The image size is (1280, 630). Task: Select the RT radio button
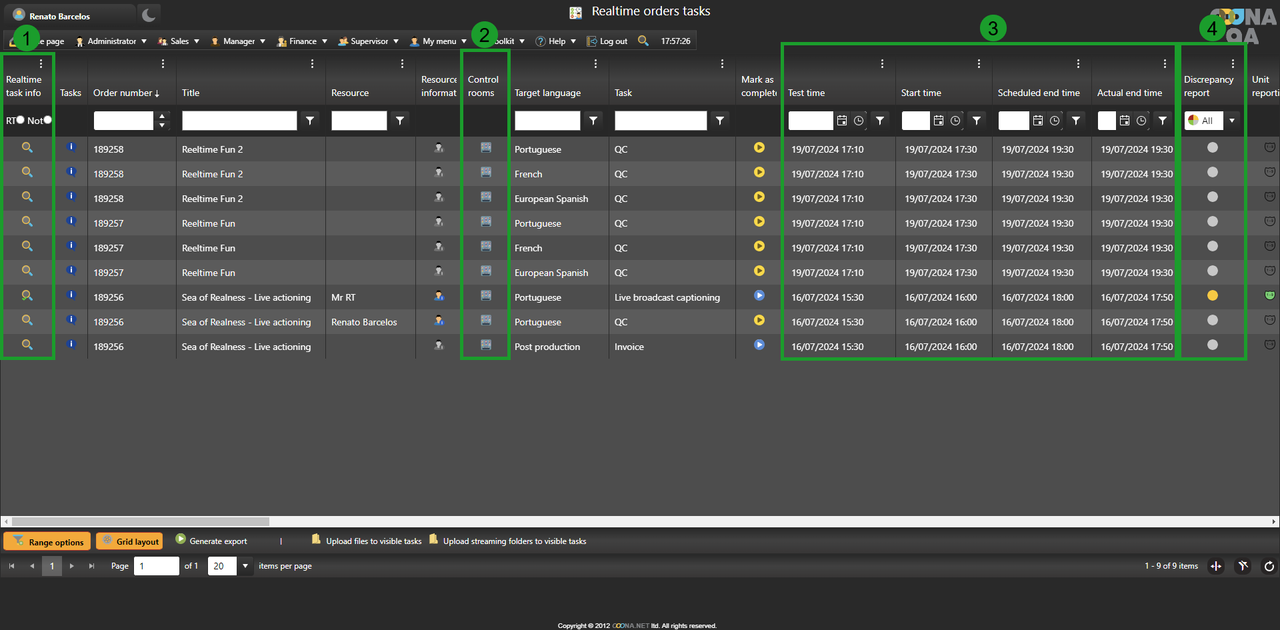click(x=20, y=120)
